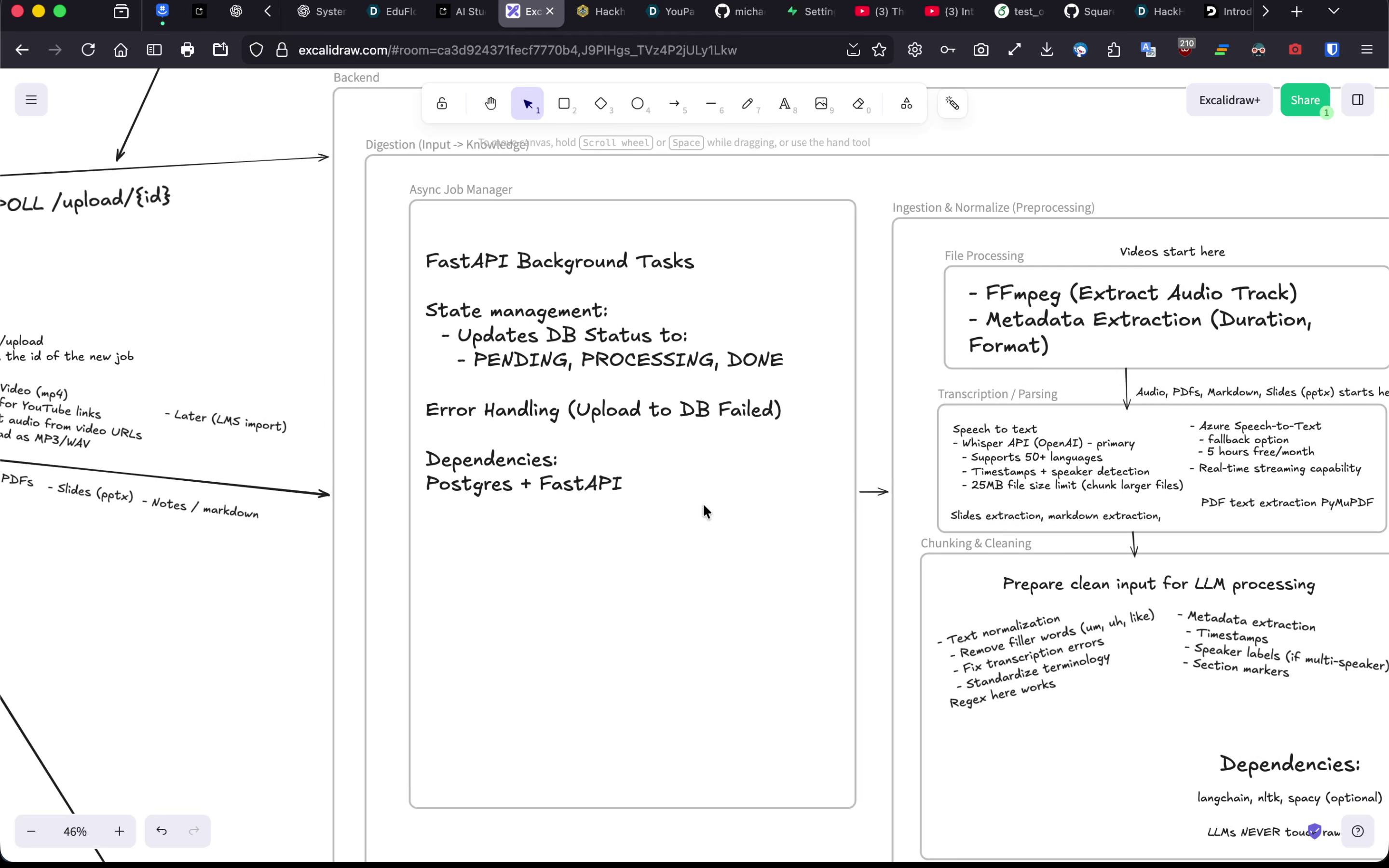Expand the browser tab list chevron
Image resolution: width=1389 pixels, height=868 pixels.
[1334, 12]
